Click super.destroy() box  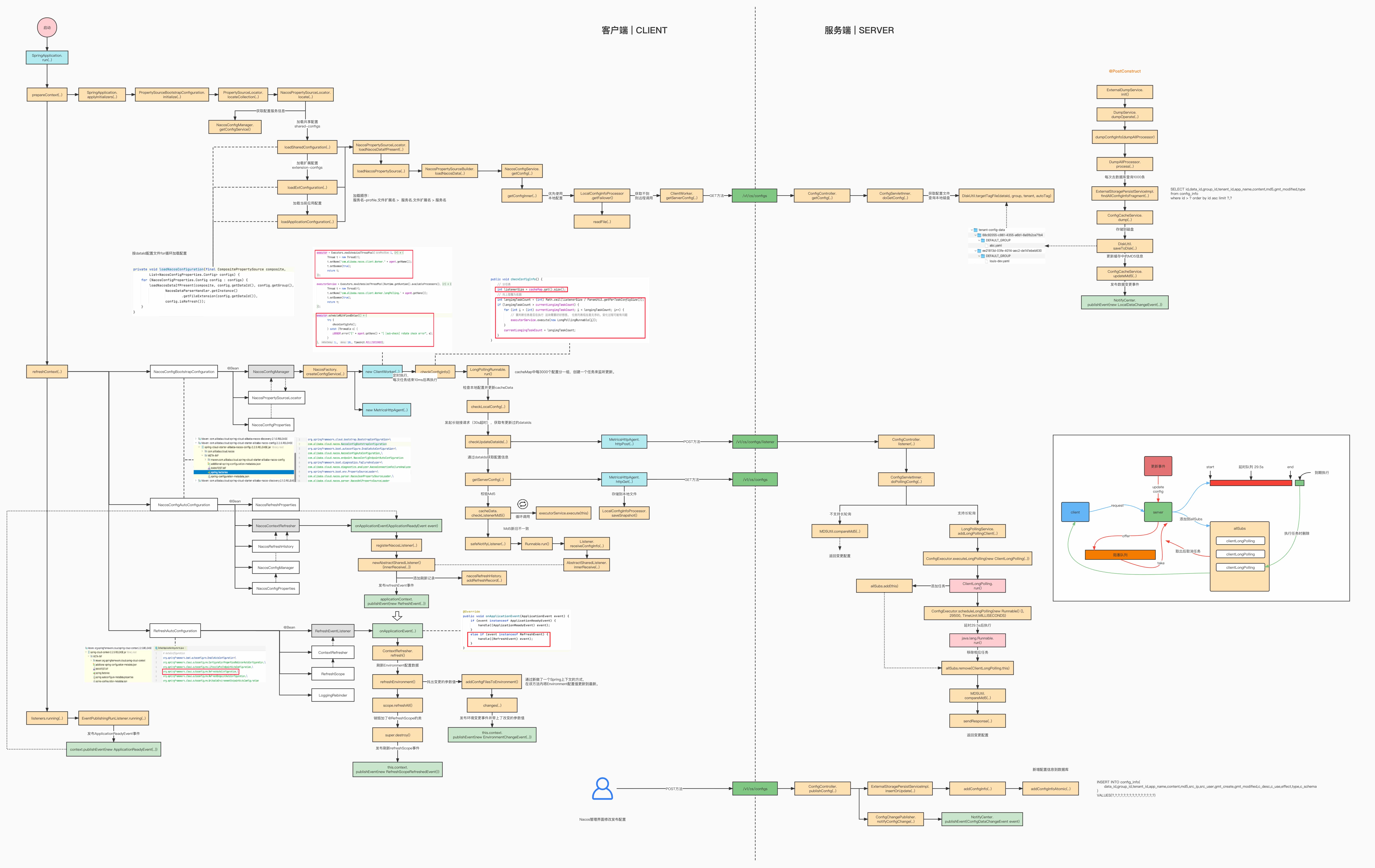pos(397,735)
